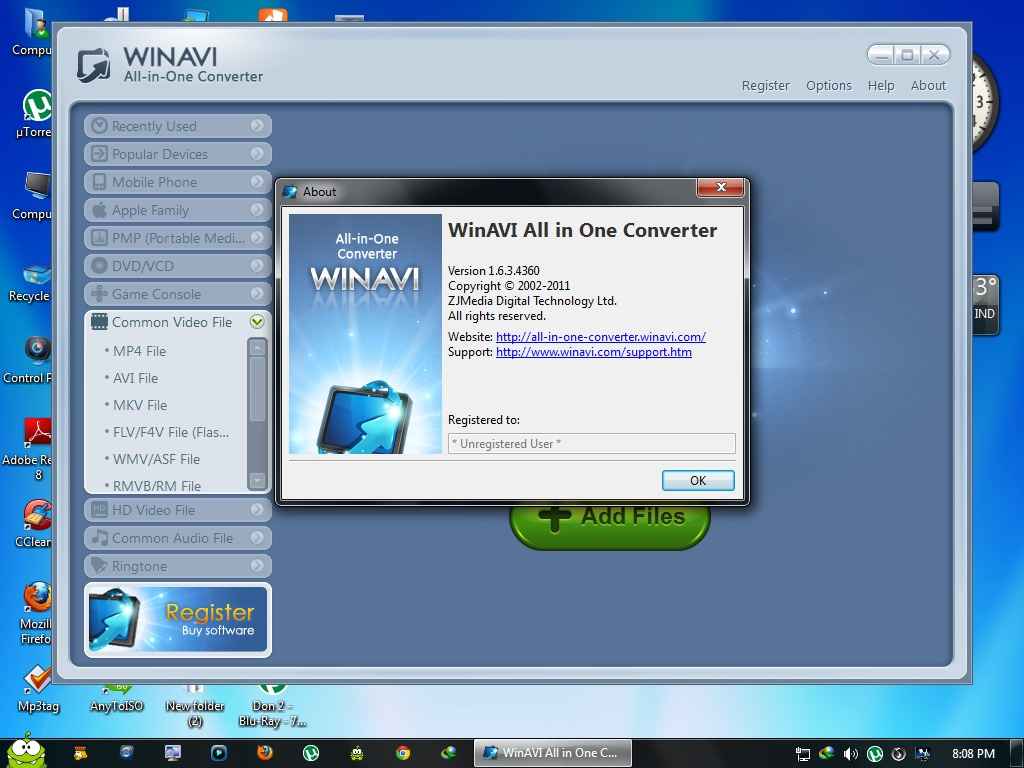This screenshot has width=1024, height=768.
Task: Click the Apple Family apple icon
Action: tap(99, 210)
